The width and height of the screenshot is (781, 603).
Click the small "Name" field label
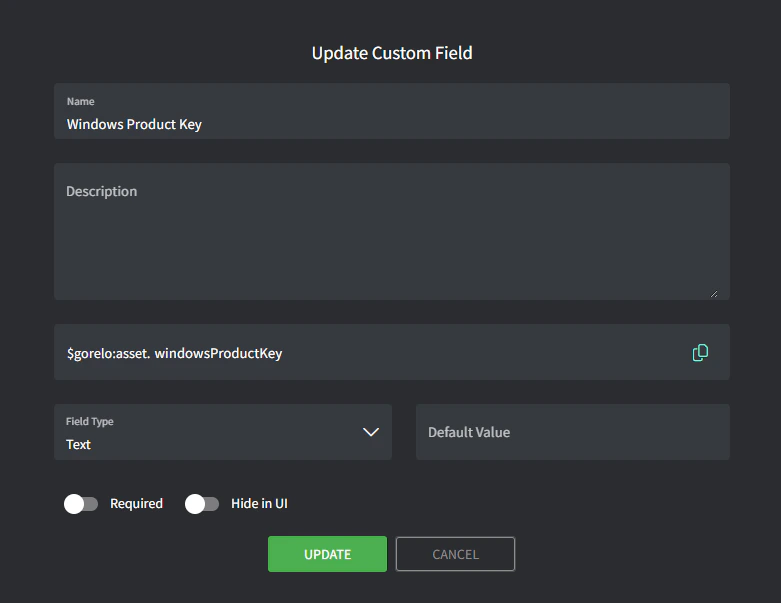click(x=81, y=102)
